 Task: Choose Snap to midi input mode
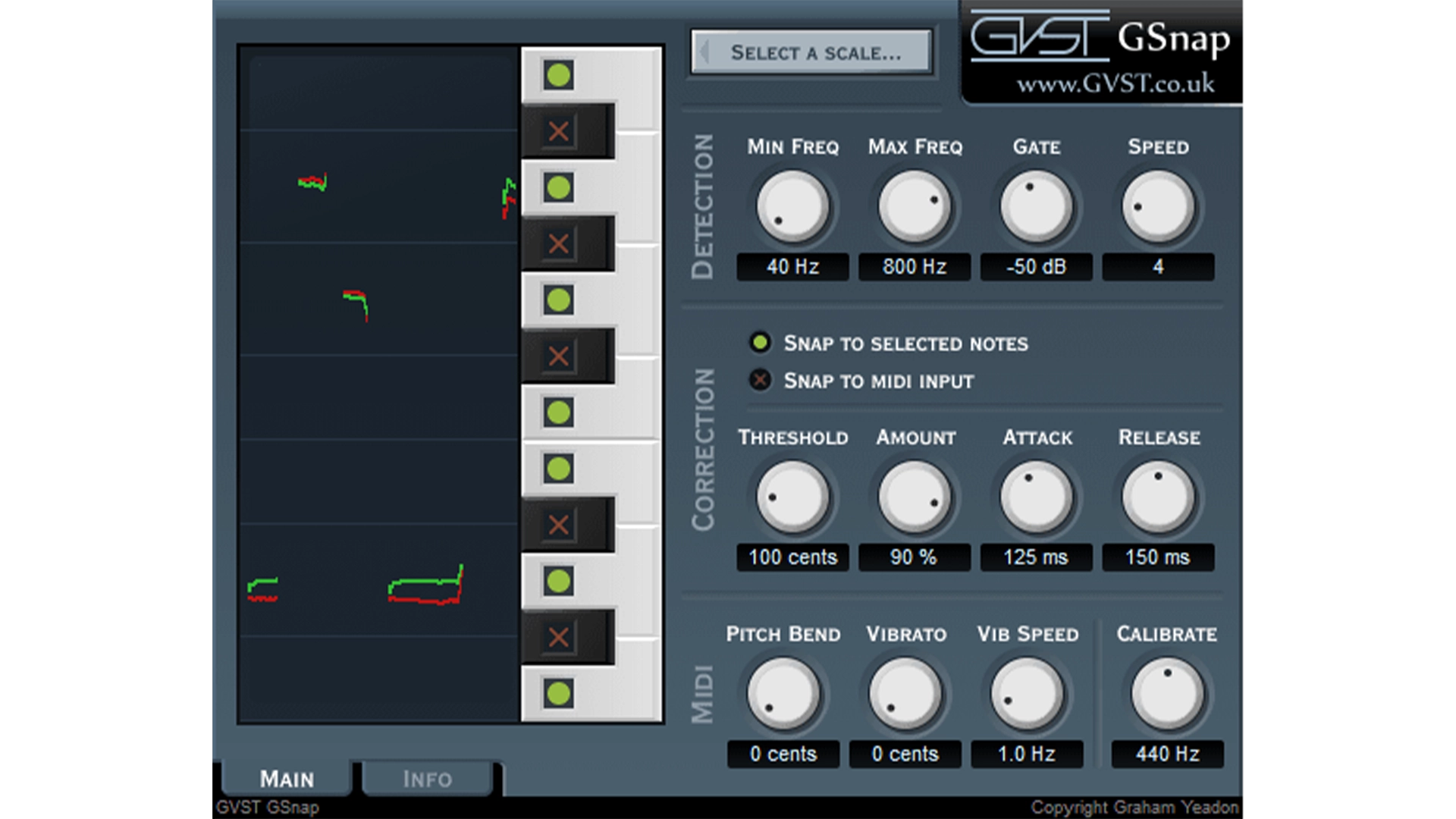(761, 381)
